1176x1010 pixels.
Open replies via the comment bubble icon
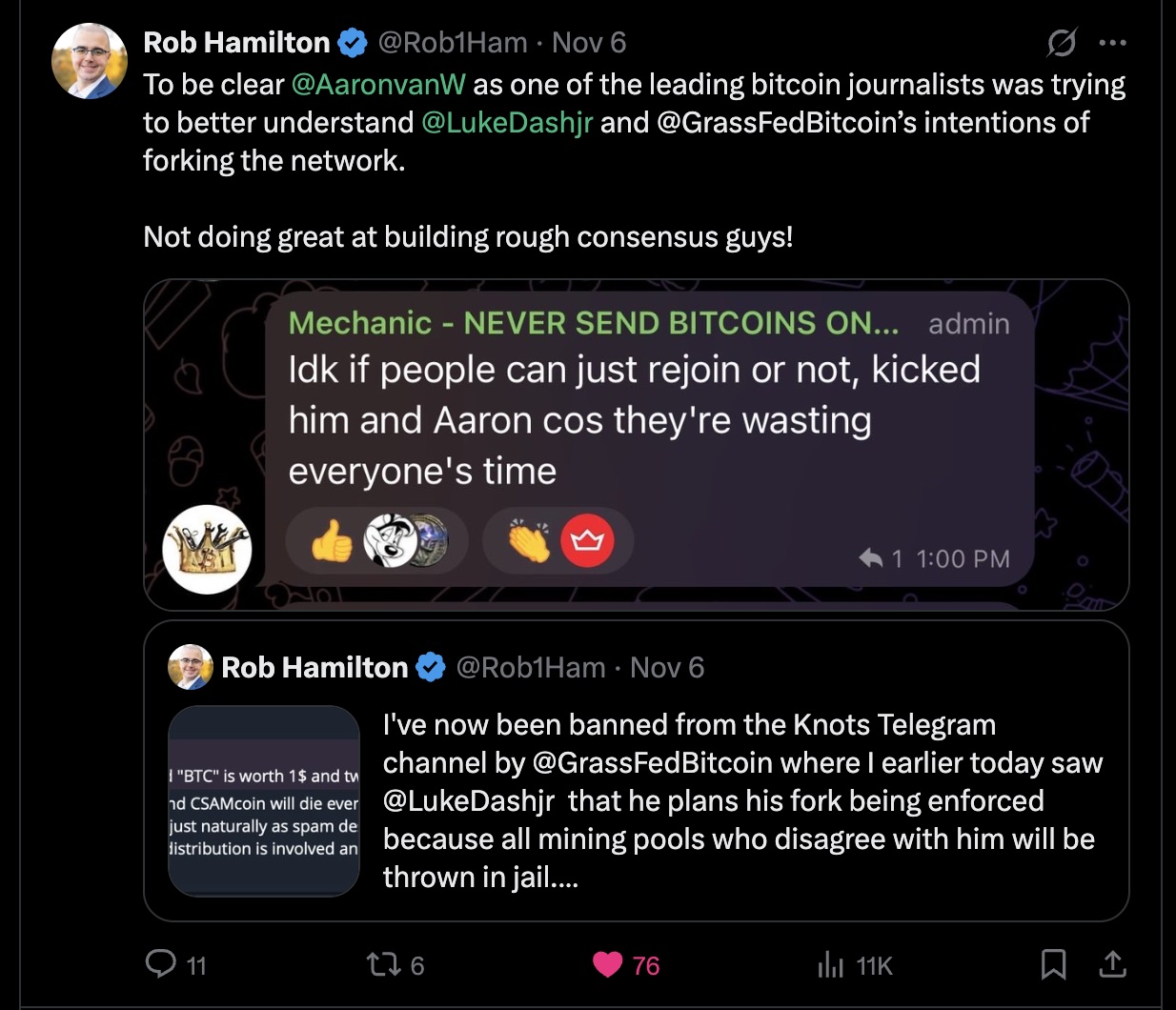coord(162,965)
